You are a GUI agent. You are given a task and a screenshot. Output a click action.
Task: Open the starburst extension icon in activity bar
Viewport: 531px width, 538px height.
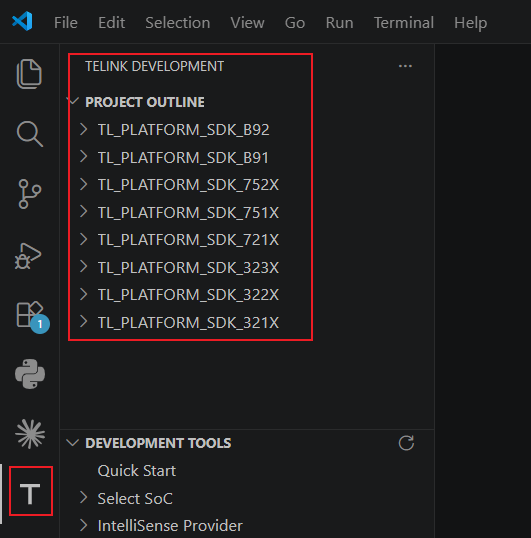[30, 434]
